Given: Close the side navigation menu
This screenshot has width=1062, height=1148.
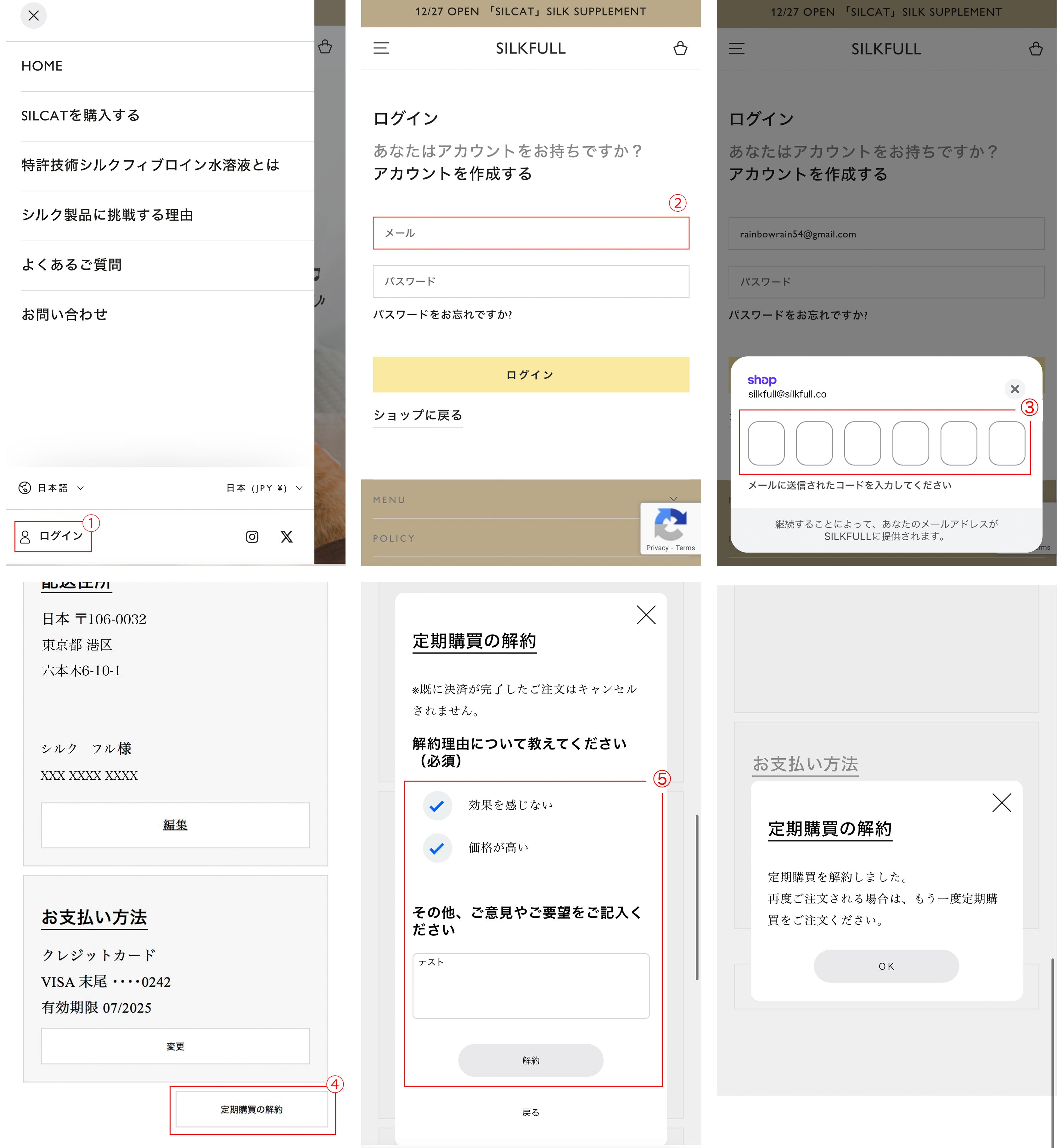Looking at the screenshot, I should pyautogui.click(x=34, y=16).
